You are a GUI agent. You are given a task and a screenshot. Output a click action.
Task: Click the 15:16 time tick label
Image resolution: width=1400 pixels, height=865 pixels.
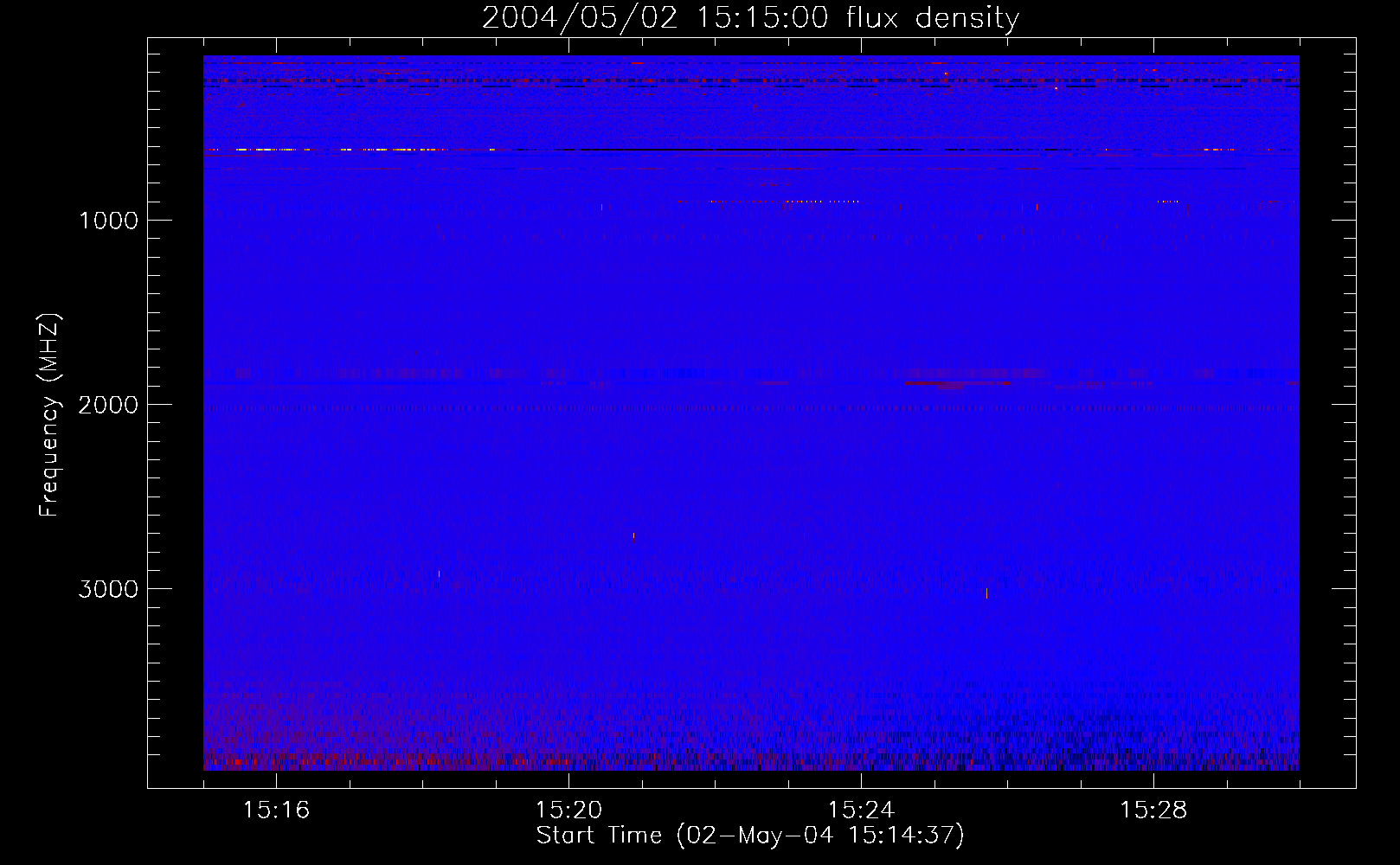click(276, 811)
